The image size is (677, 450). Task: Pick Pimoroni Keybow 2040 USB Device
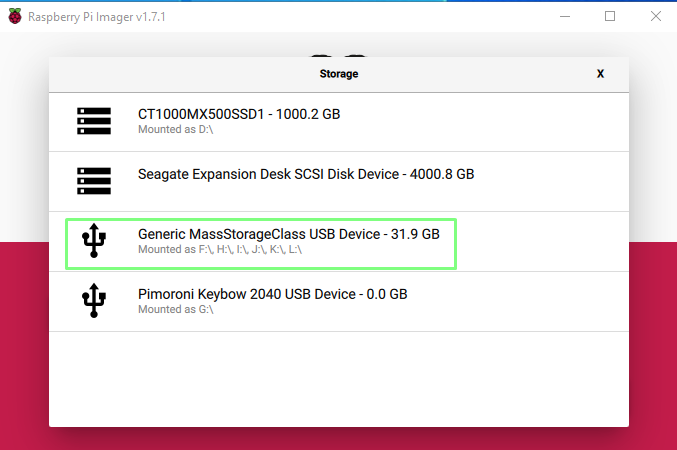pyautogui.click(x=273, y=294)
